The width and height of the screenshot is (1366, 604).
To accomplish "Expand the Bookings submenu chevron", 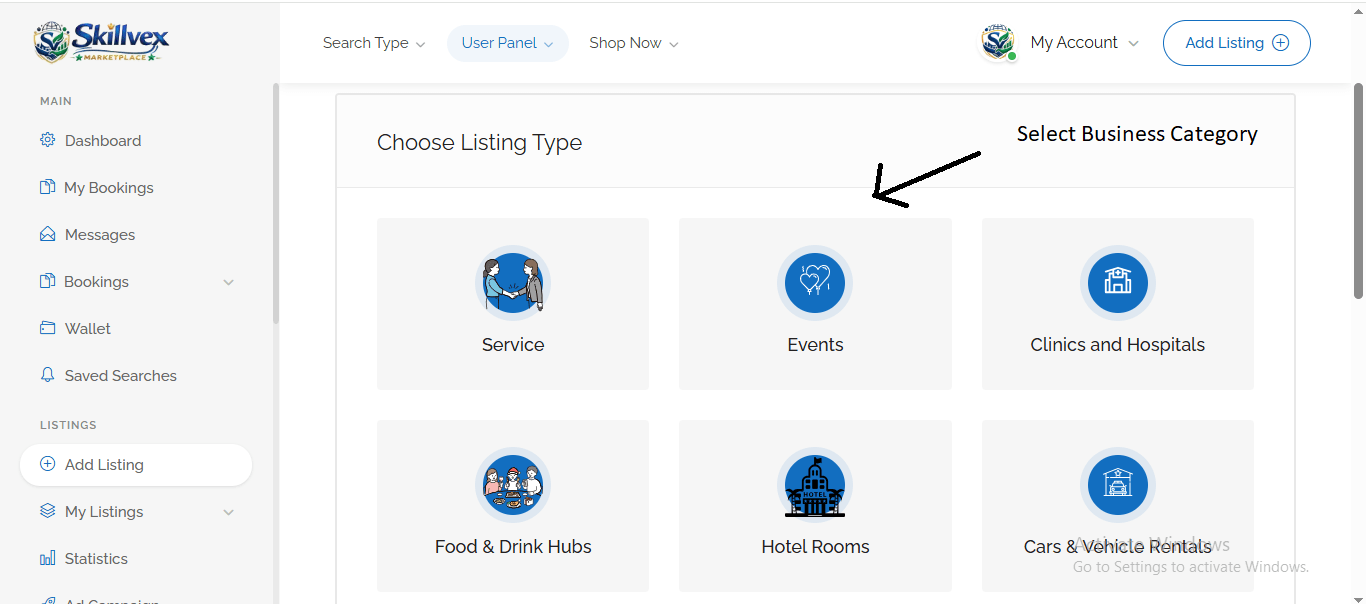I will pos(228,282).
